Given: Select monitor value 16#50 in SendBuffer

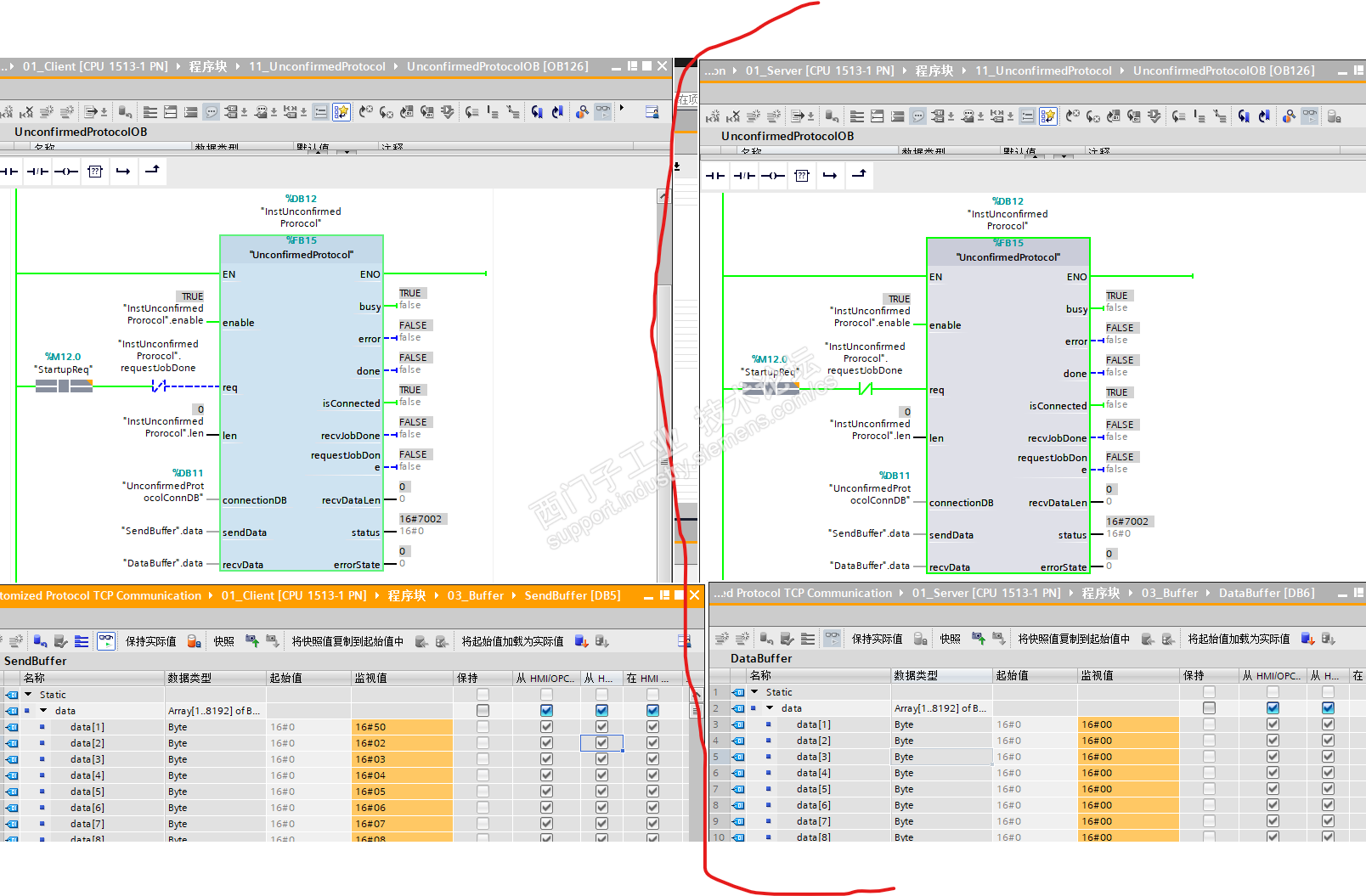Looking at the screenshot, I should pyautogui.click(x=403, y=727).
